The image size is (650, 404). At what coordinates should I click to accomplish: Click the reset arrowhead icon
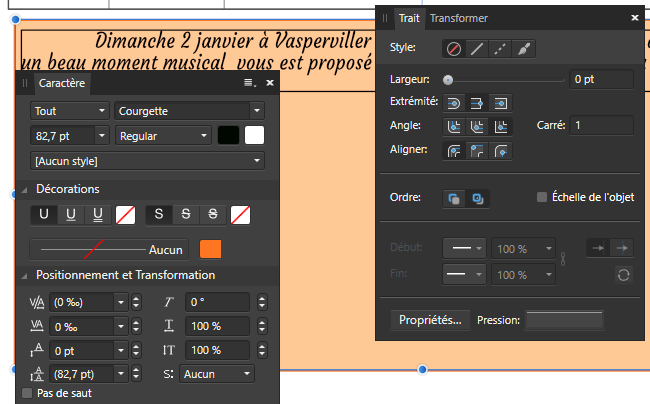[624, 275]
